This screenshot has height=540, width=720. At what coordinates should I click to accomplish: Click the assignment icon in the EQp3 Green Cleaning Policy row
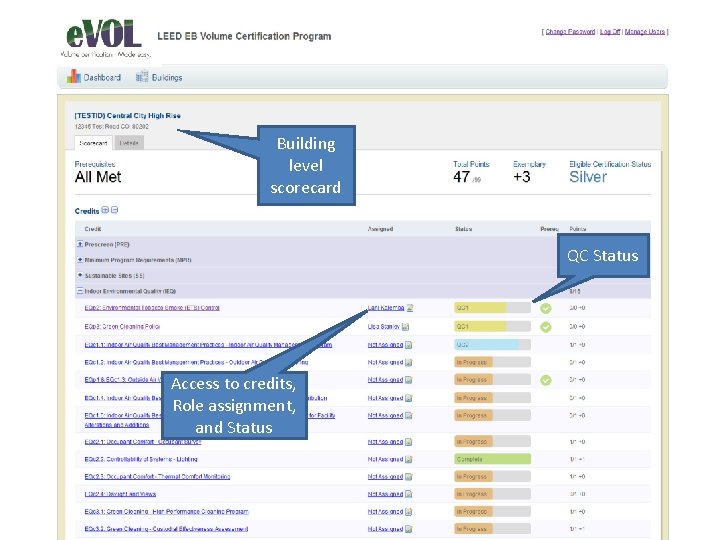pos(405,327)
